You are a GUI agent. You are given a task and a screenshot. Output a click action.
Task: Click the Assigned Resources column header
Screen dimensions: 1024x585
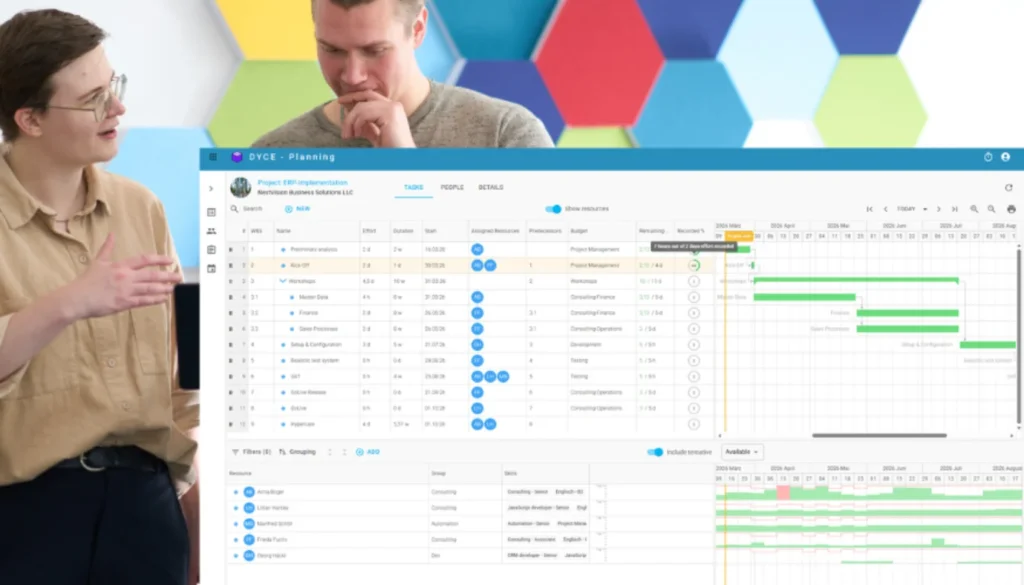(495, 231)
